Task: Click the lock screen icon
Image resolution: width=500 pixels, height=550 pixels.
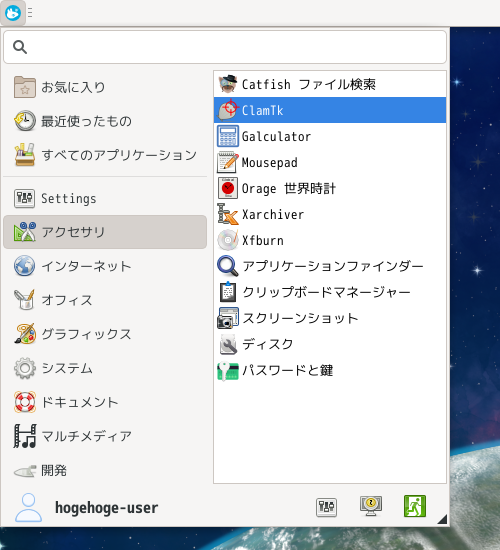Action: tap(371, 506)
